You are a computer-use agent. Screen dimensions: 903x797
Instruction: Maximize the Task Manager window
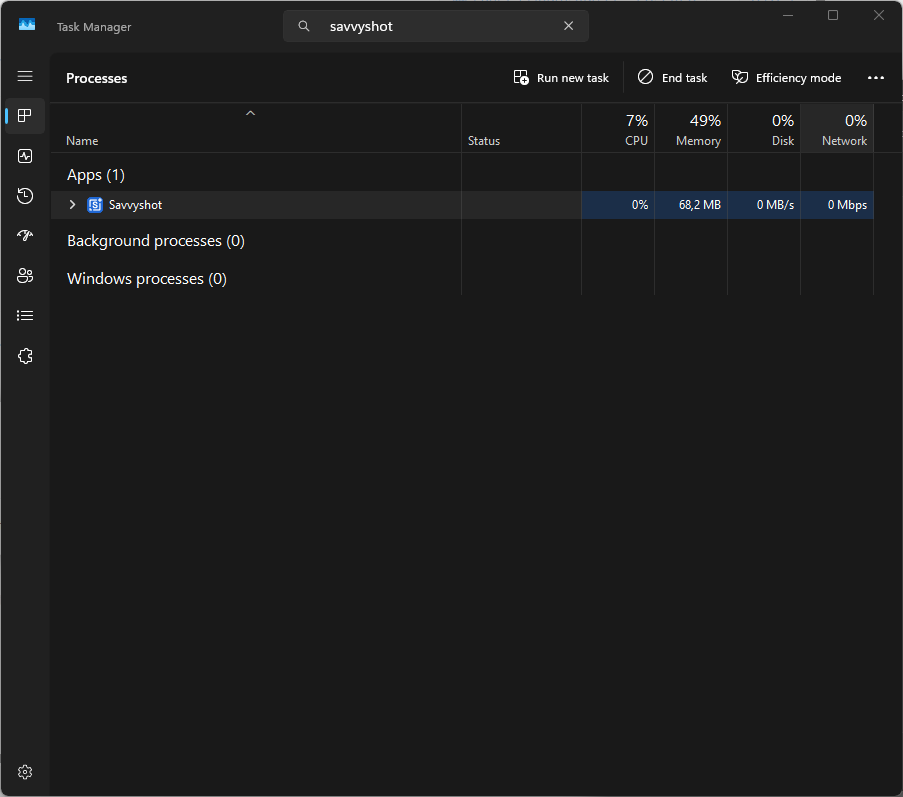(833, 16)
